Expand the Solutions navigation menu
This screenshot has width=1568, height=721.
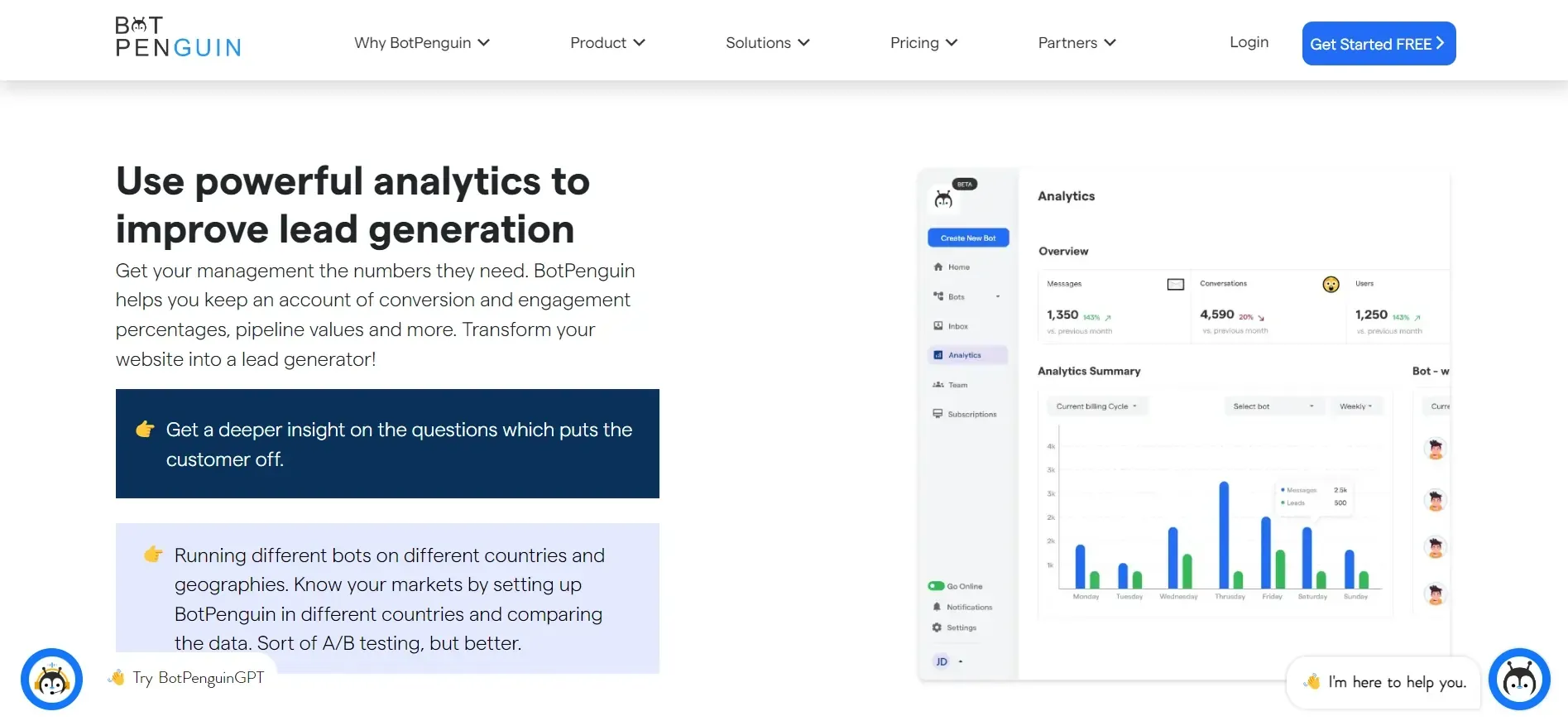(x=768, y=43)
